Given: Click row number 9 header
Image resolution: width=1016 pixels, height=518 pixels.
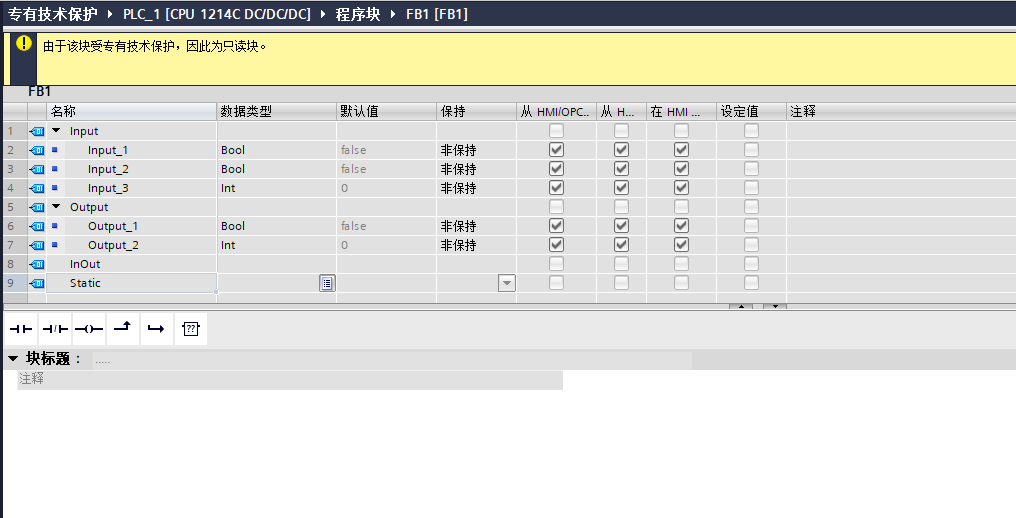Looking at the screenshot, I should (x=14, y=283).
